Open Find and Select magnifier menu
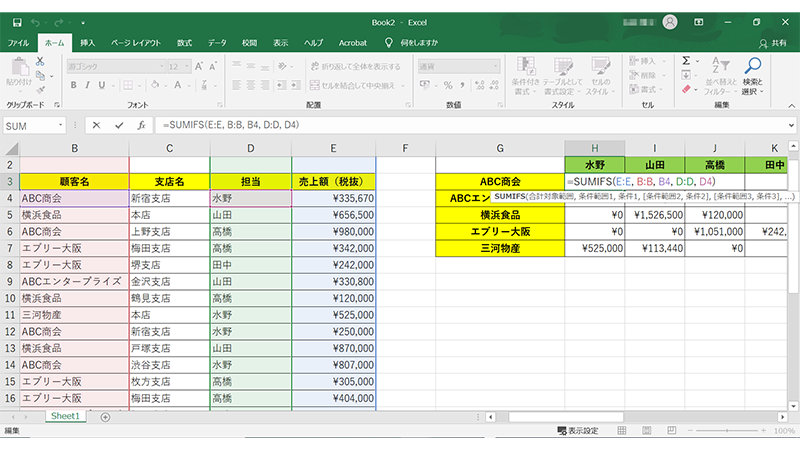This screenshot has height=450, width=800. (x=753, y=76)
